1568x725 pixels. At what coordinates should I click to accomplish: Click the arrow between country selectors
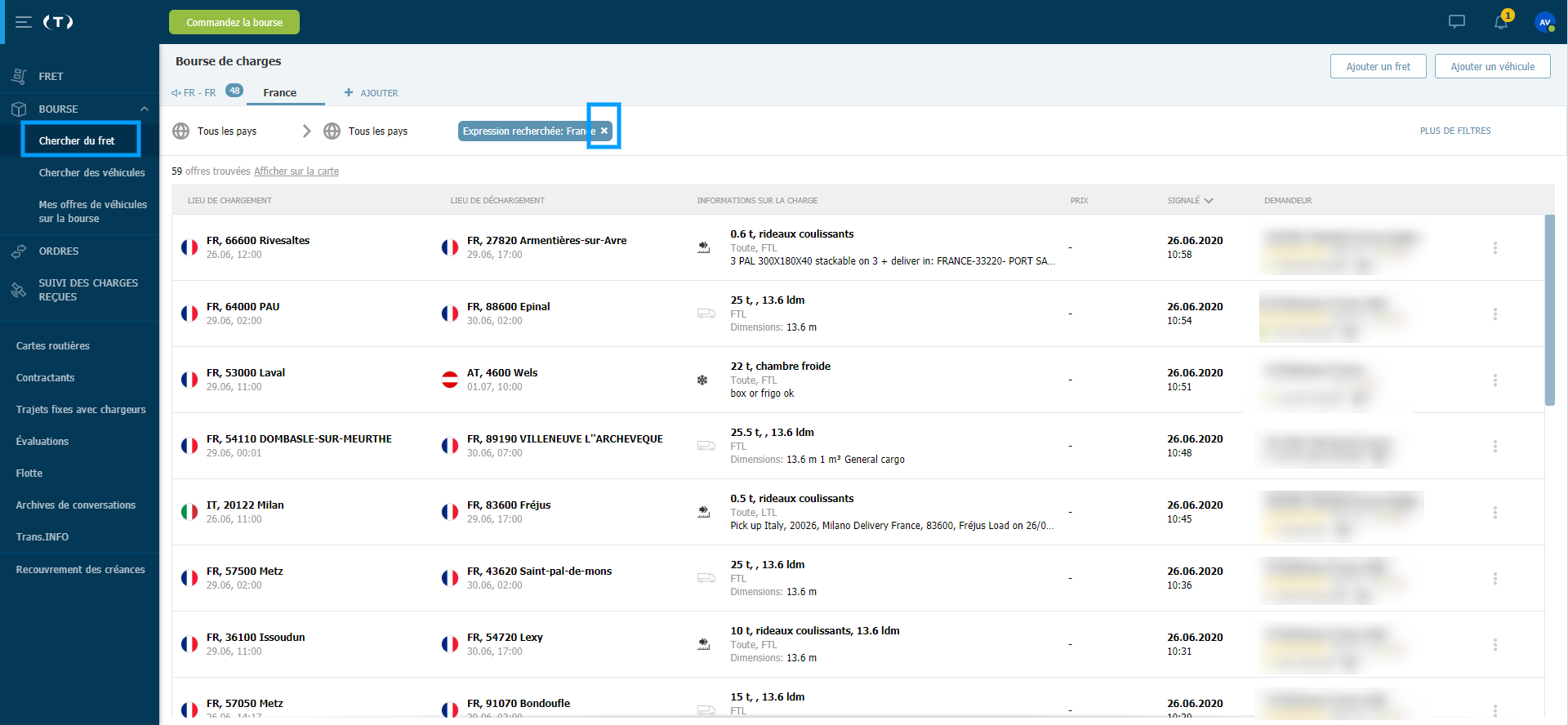pos(307,131)
